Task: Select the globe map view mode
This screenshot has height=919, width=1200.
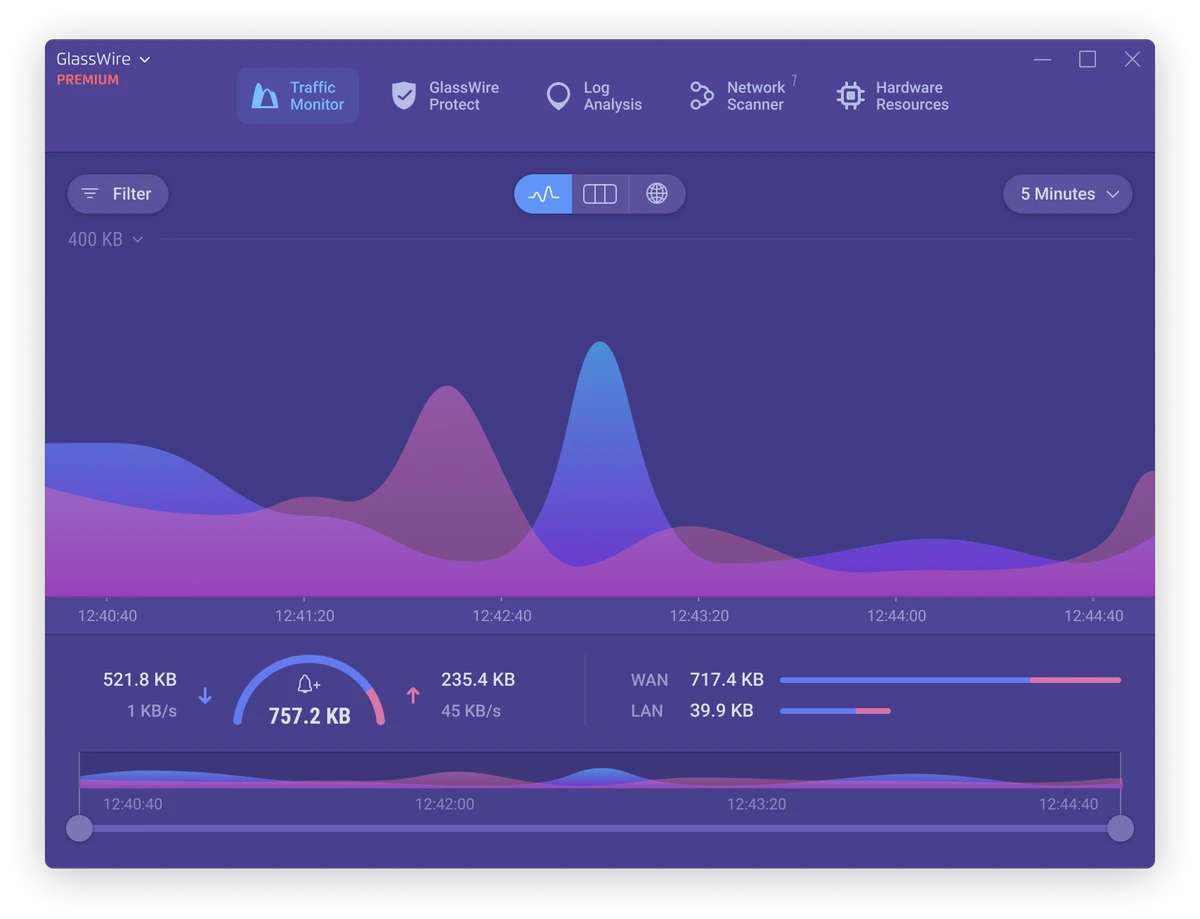Action: [657, 194]
